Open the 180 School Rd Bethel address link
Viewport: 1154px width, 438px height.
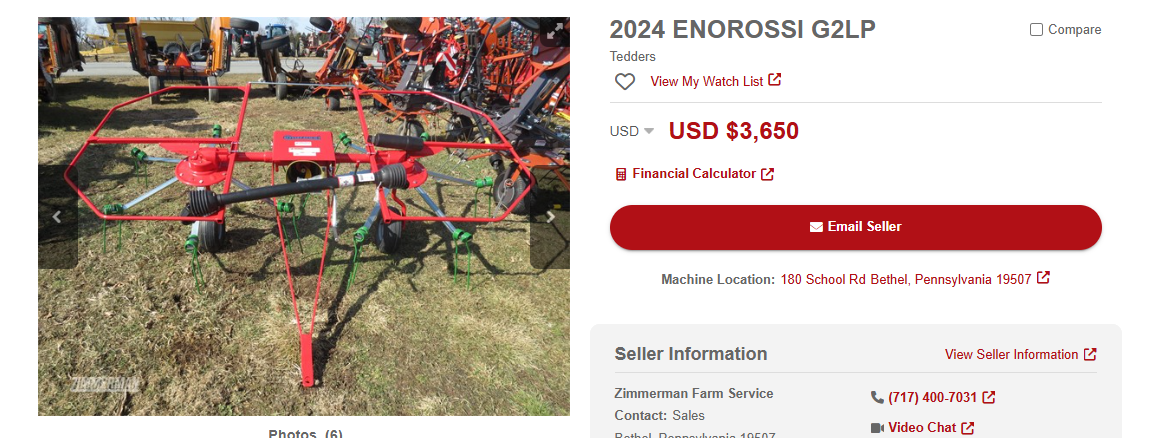[906, 280]
